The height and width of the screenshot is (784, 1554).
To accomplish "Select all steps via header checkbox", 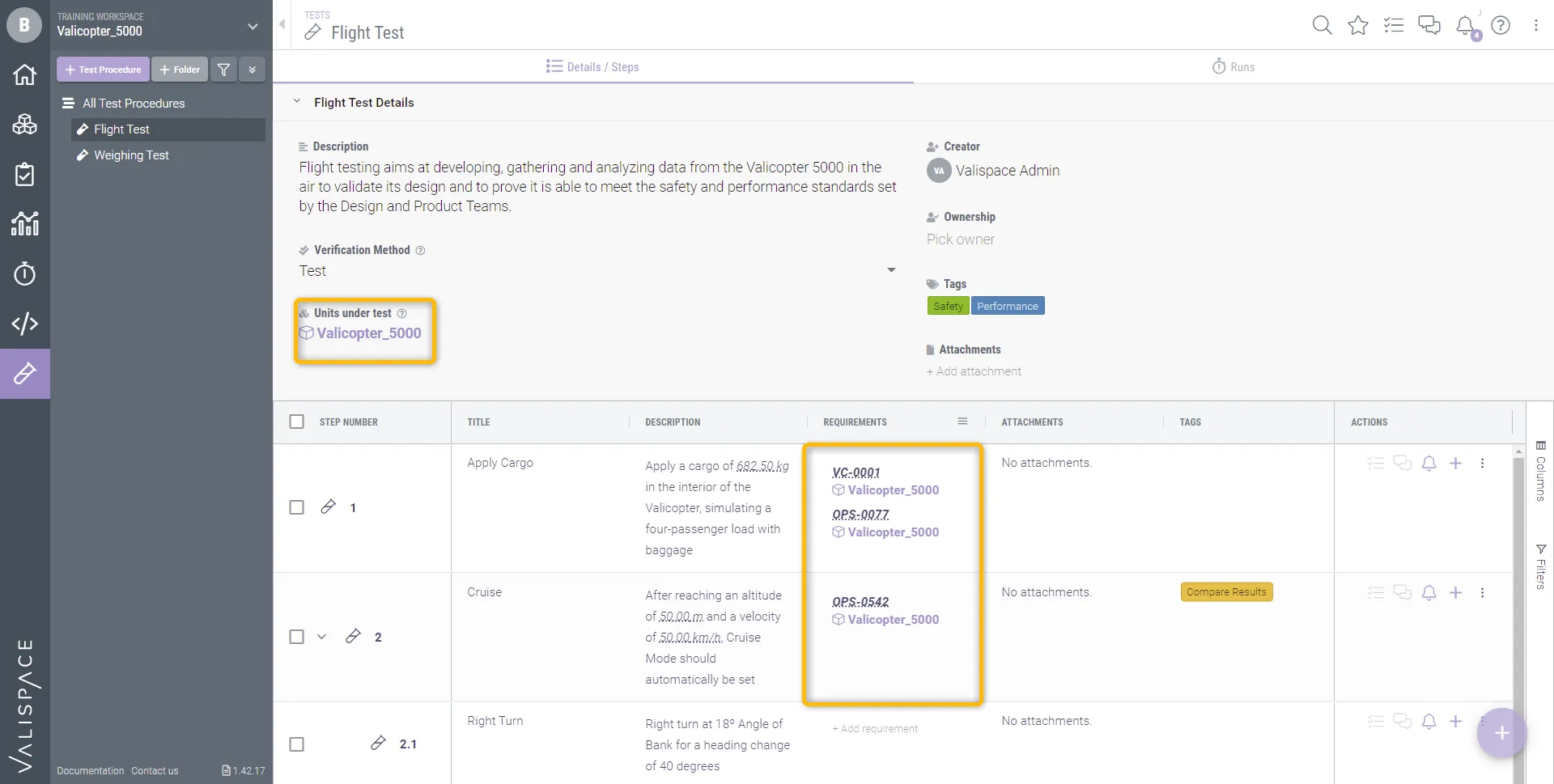I will tap(297, 422).
